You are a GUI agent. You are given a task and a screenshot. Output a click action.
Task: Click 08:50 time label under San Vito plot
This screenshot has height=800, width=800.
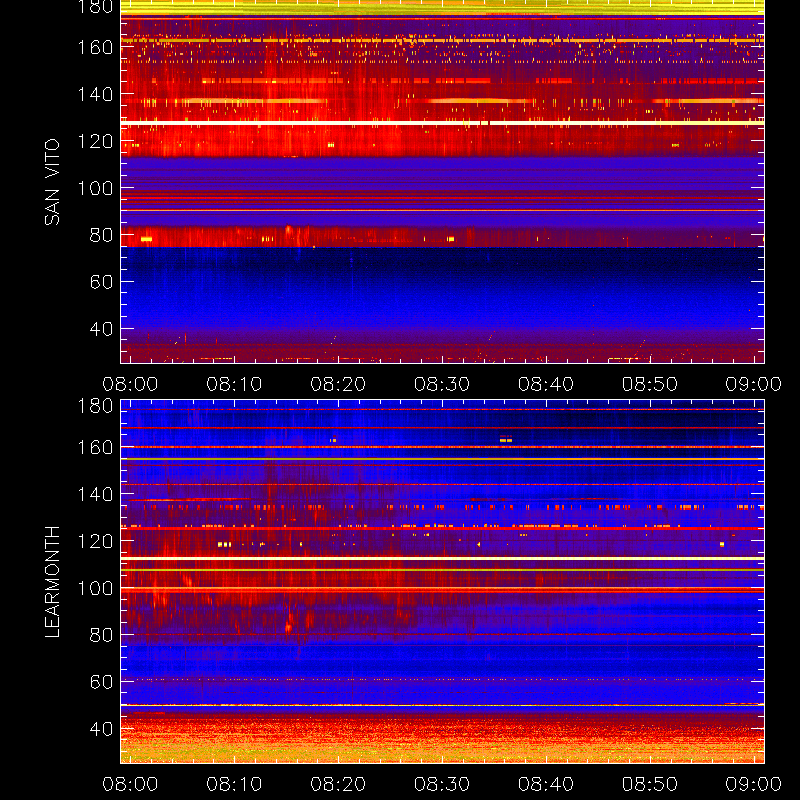[649, 384]
